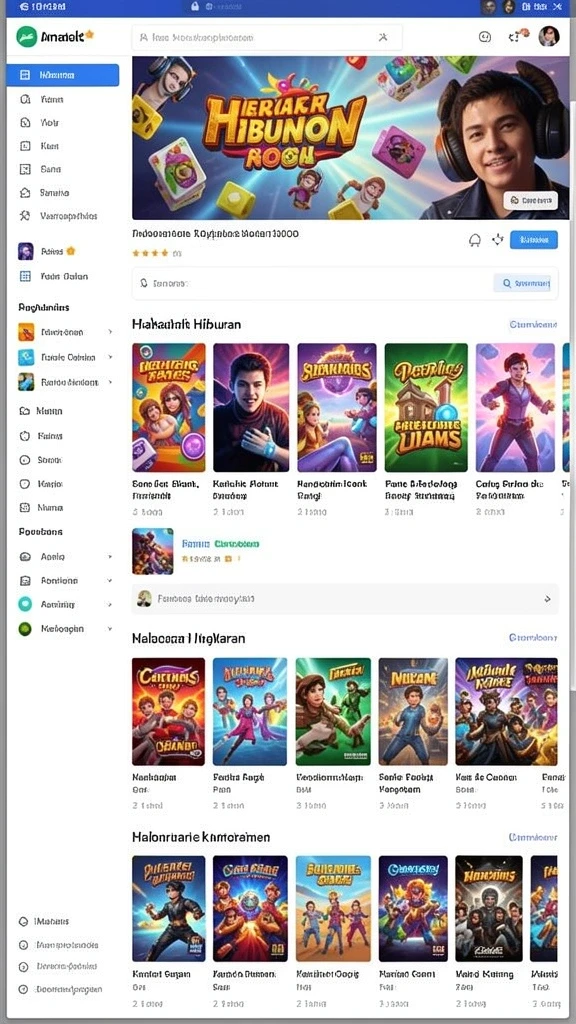The height and width of the screenshot is (1024, 576).
Task: Click the sparkle icon beside the bell
Action: [498, 240]
